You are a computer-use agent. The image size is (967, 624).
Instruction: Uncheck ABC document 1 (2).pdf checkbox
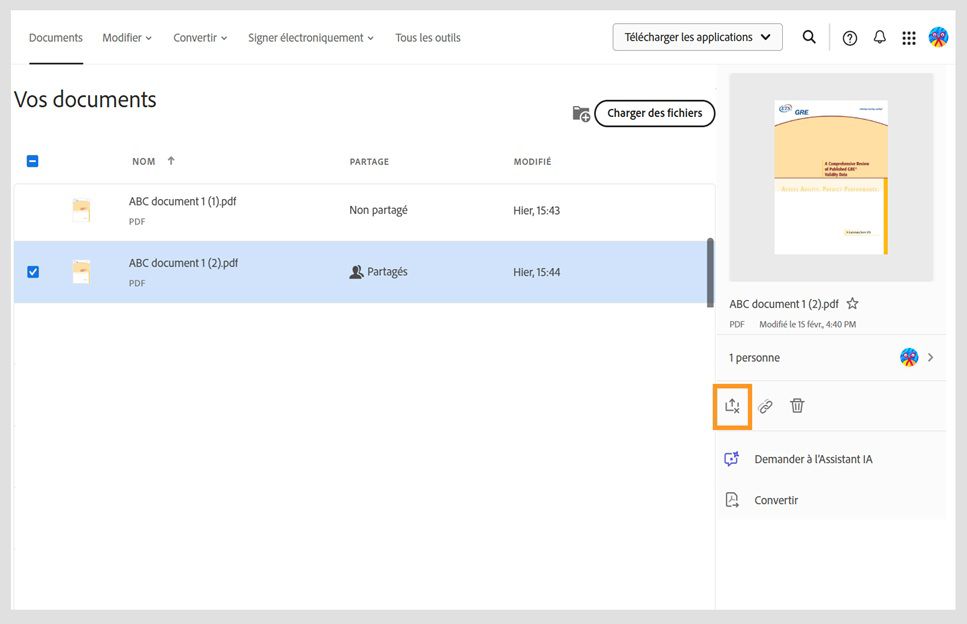tap(33, 272)
